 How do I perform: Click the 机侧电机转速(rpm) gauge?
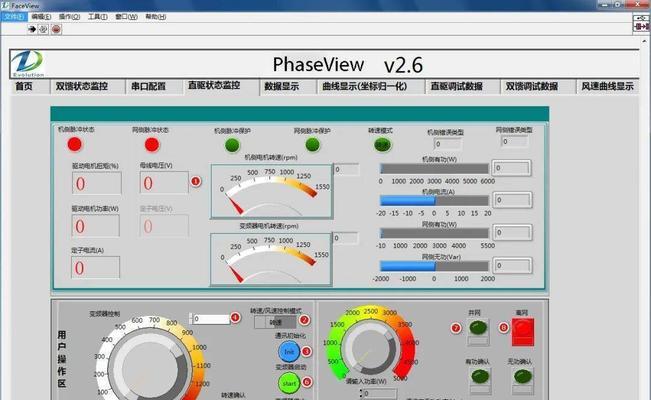point(272,191)
